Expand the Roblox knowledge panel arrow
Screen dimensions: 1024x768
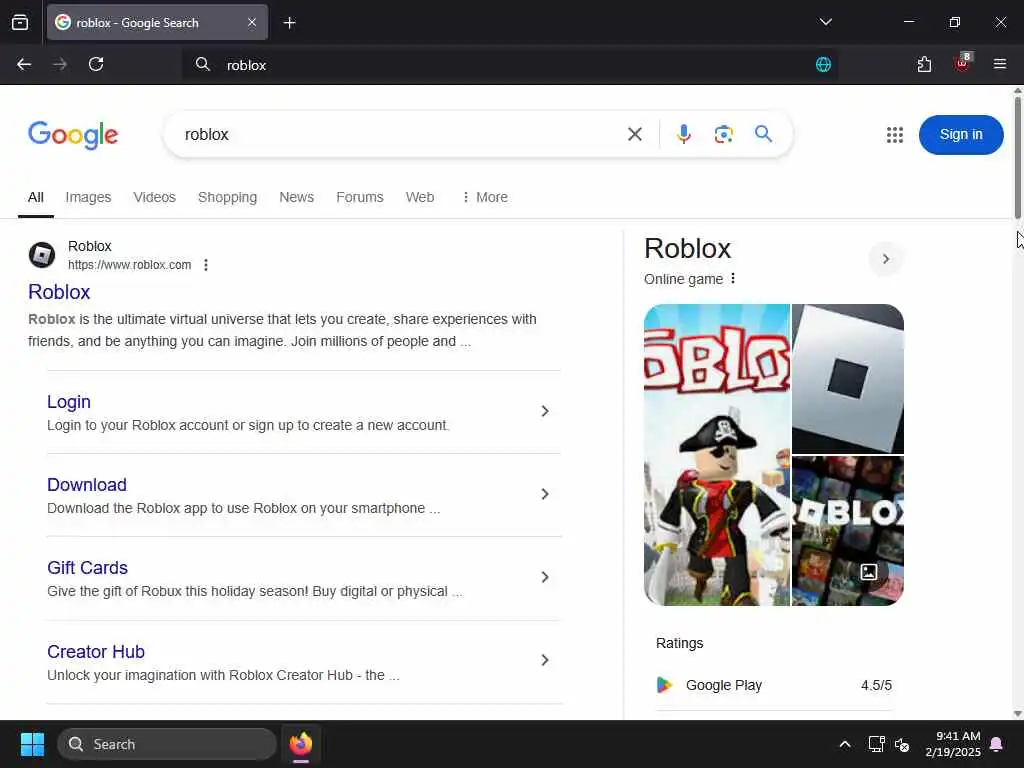(x=886, y=259)
